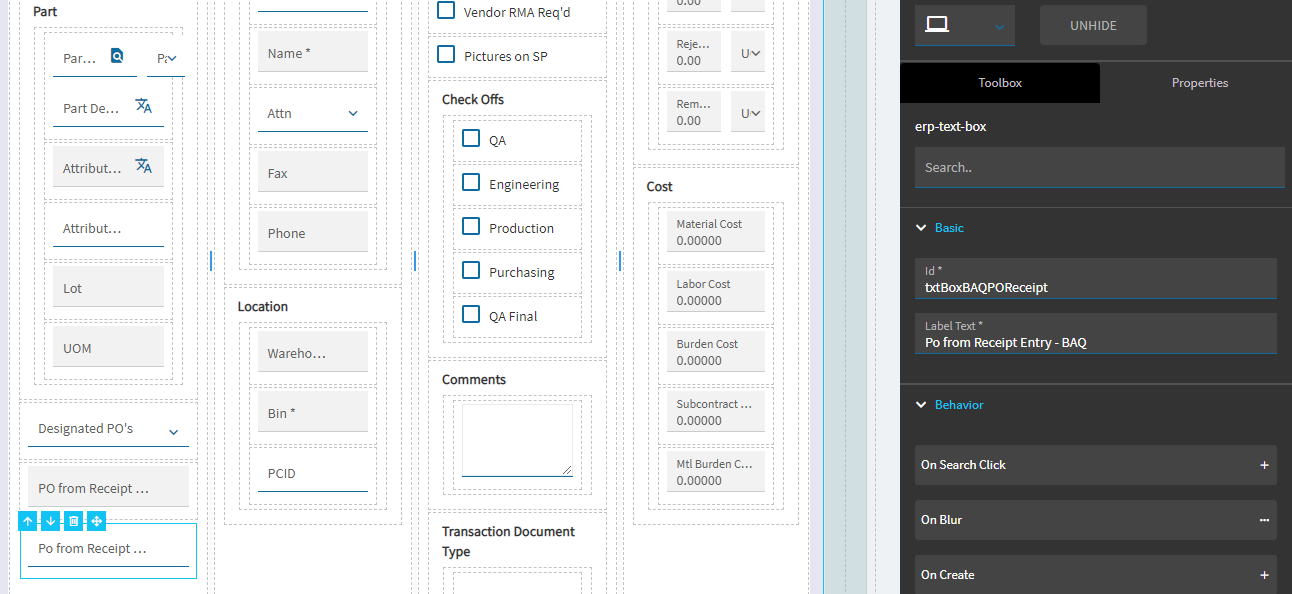Click the properties Search field

point(1100,167)
